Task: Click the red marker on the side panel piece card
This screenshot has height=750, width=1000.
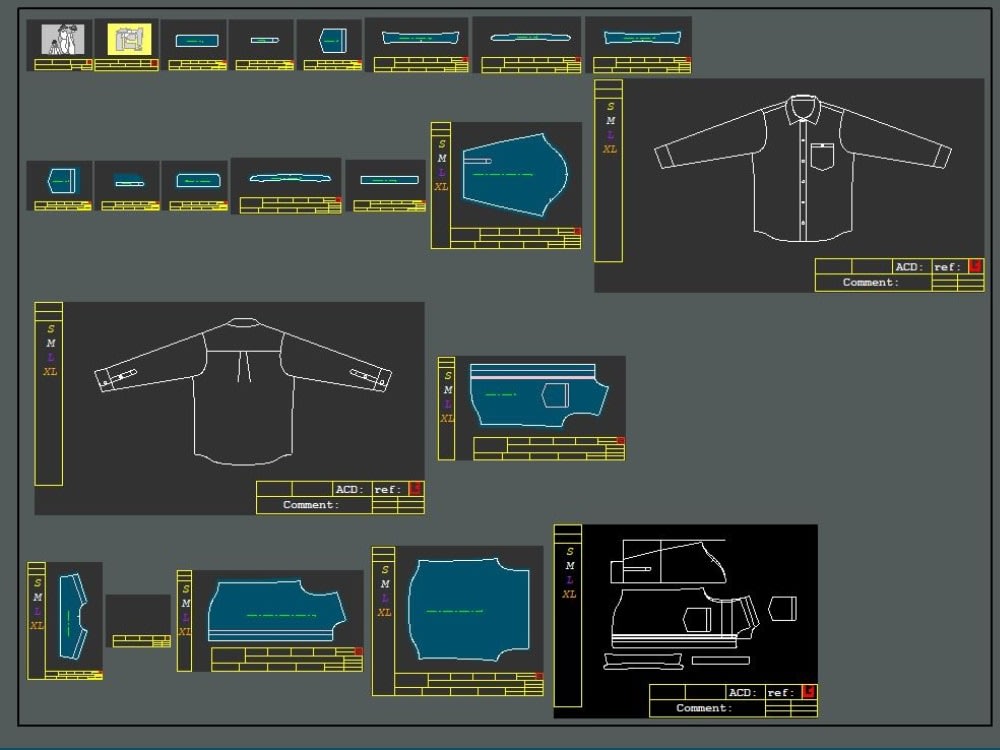Action: click(621, 440)
